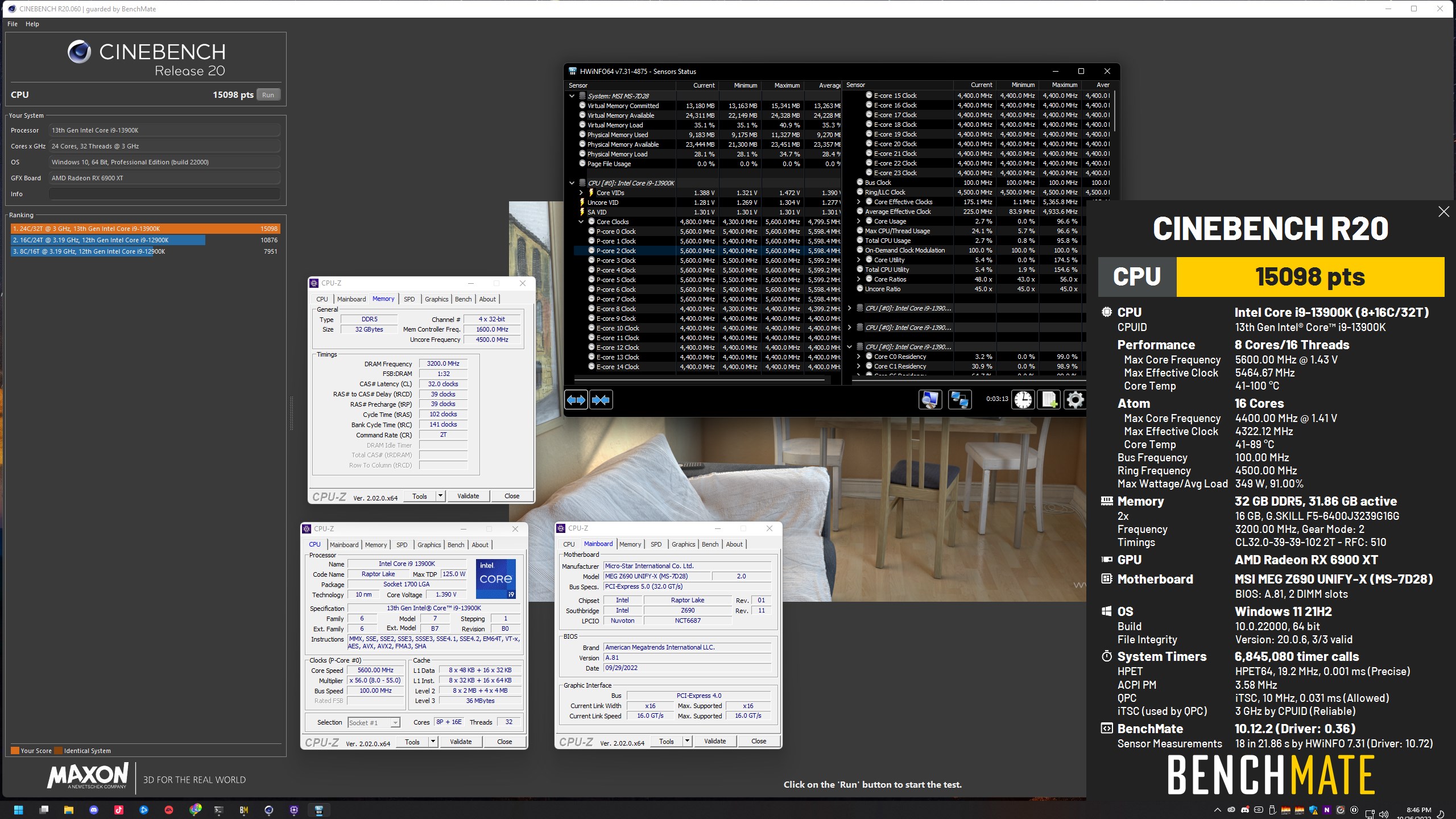The height and width of the screenshot is (819, 1456).
Task: Open Windows Start menu
Action: pyautogui.click(x=18, y=810)
